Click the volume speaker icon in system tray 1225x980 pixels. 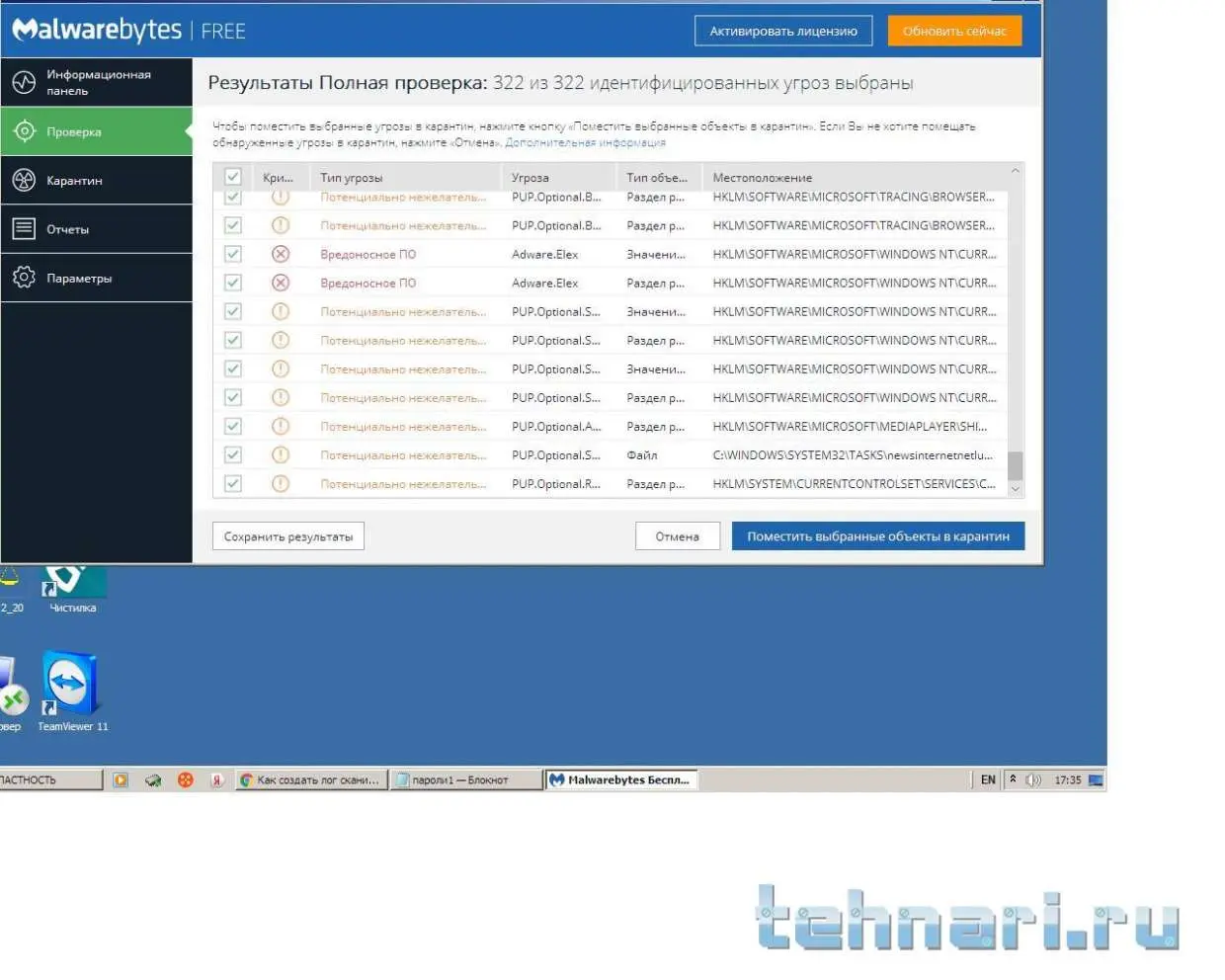[1033, 779]
